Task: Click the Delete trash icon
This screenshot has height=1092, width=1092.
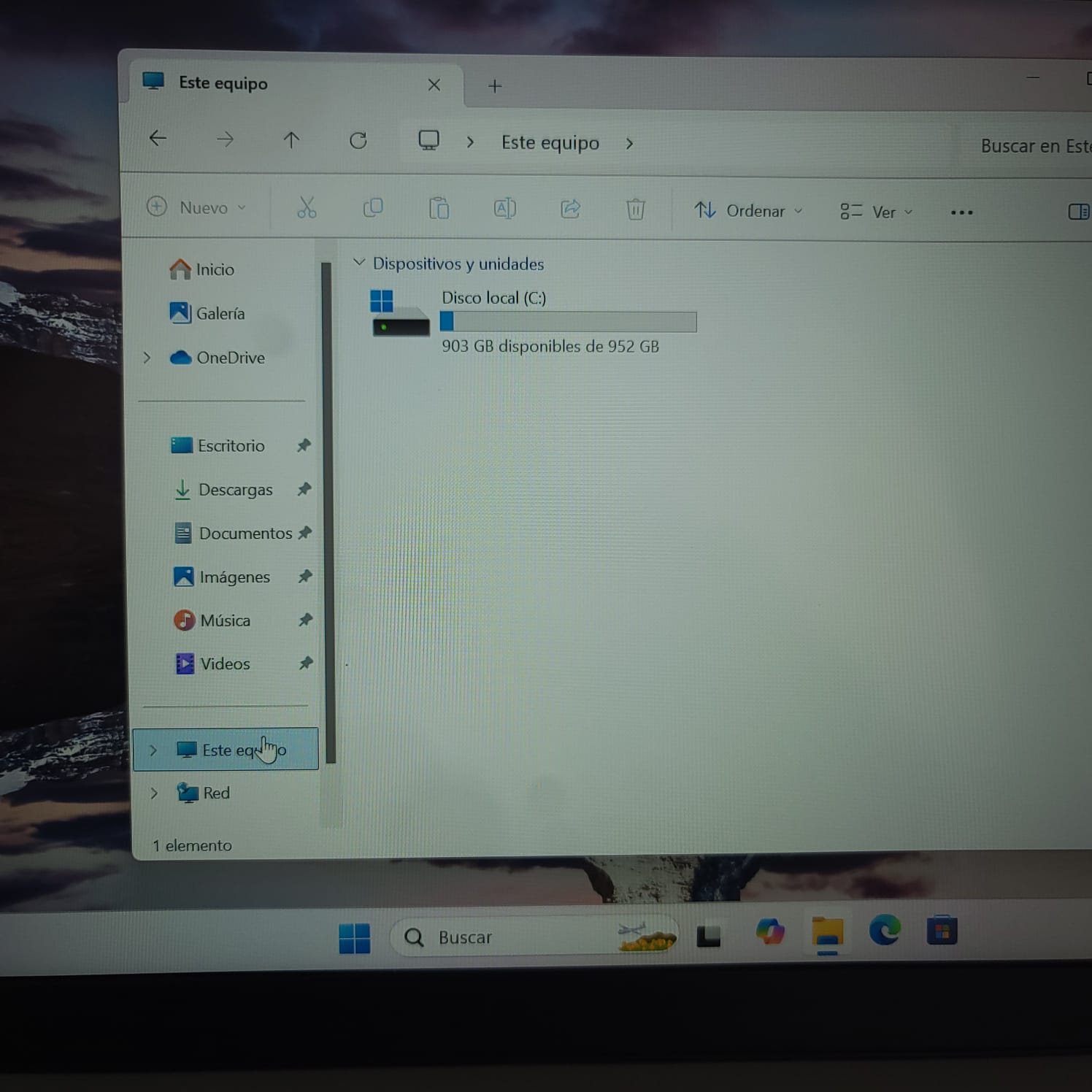Action: [x=636, y=209]
